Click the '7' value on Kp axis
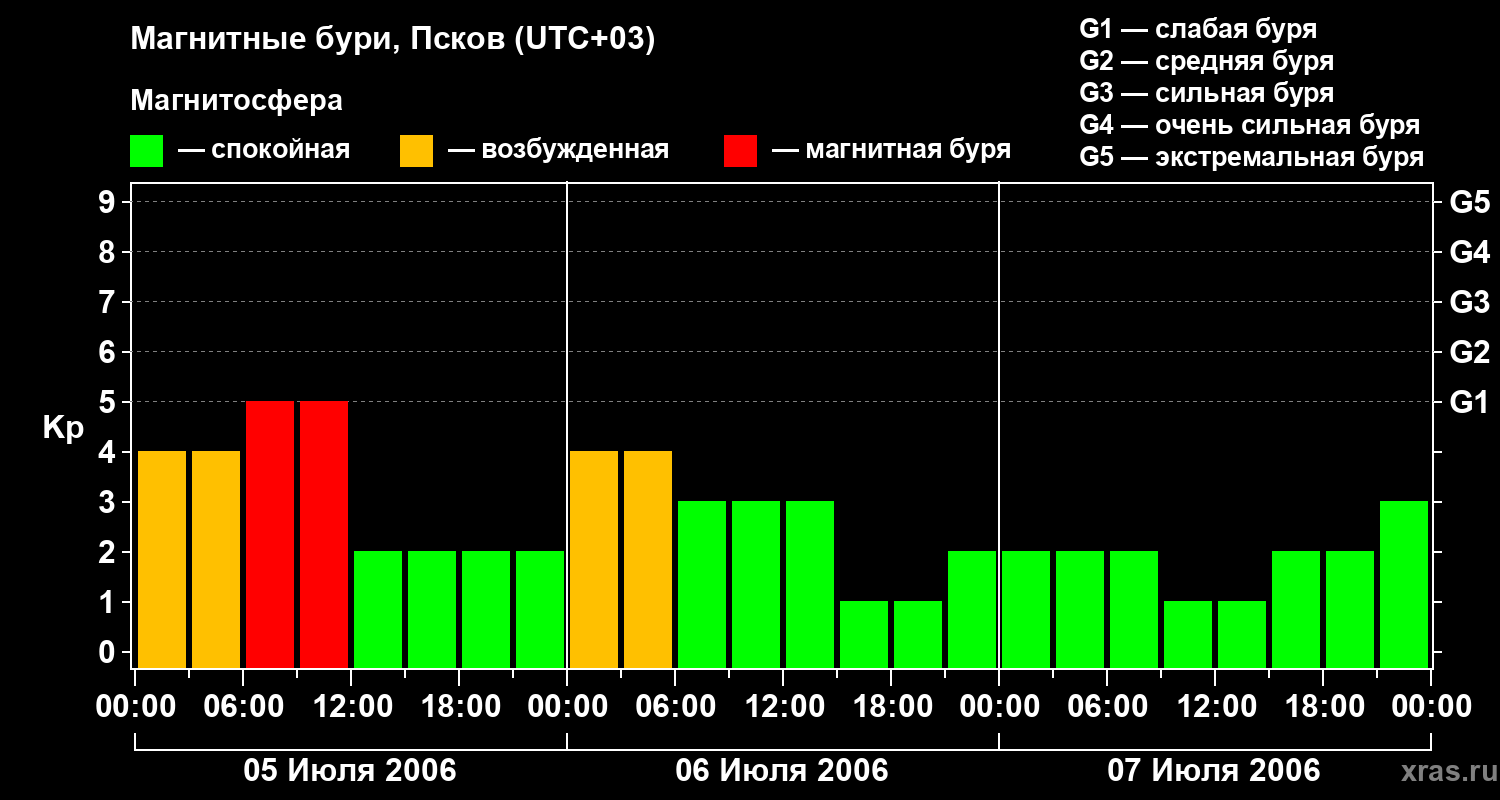 pyautogui.click(x=109, y=302)
